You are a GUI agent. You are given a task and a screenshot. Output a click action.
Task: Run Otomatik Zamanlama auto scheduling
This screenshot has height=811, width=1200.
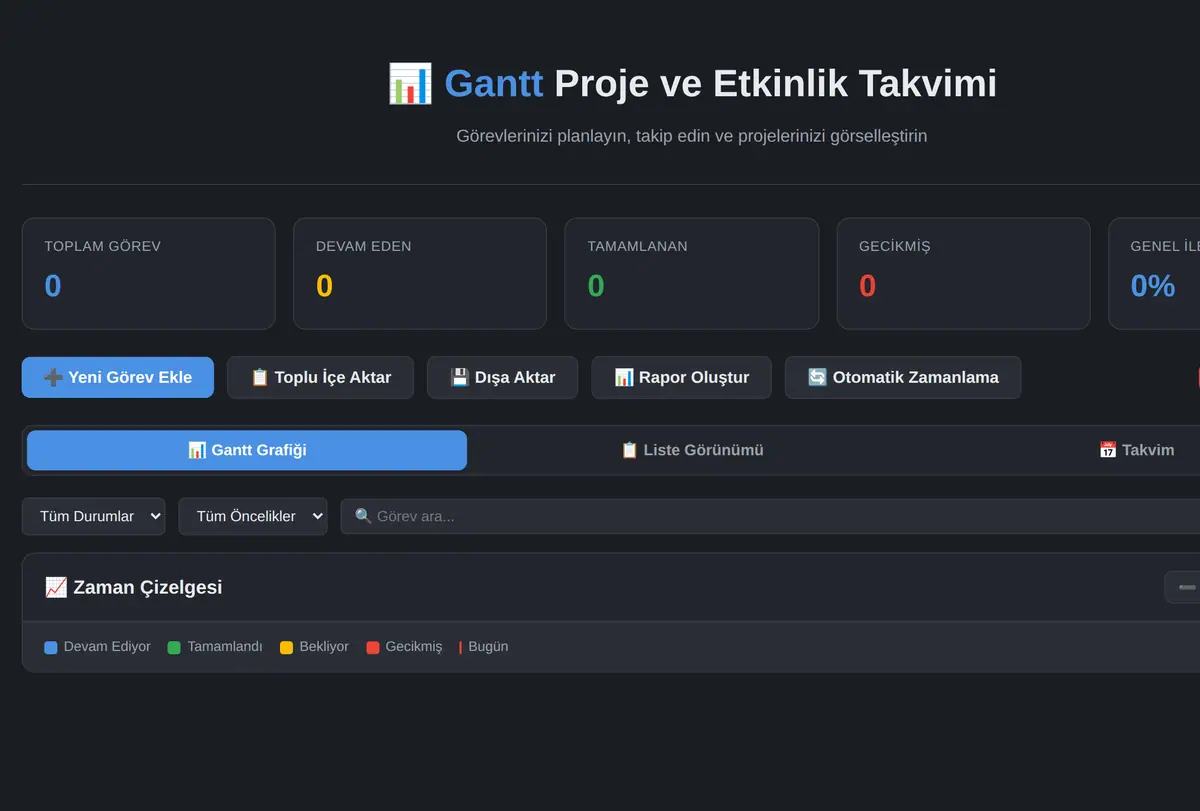click(x=903, y=377)
